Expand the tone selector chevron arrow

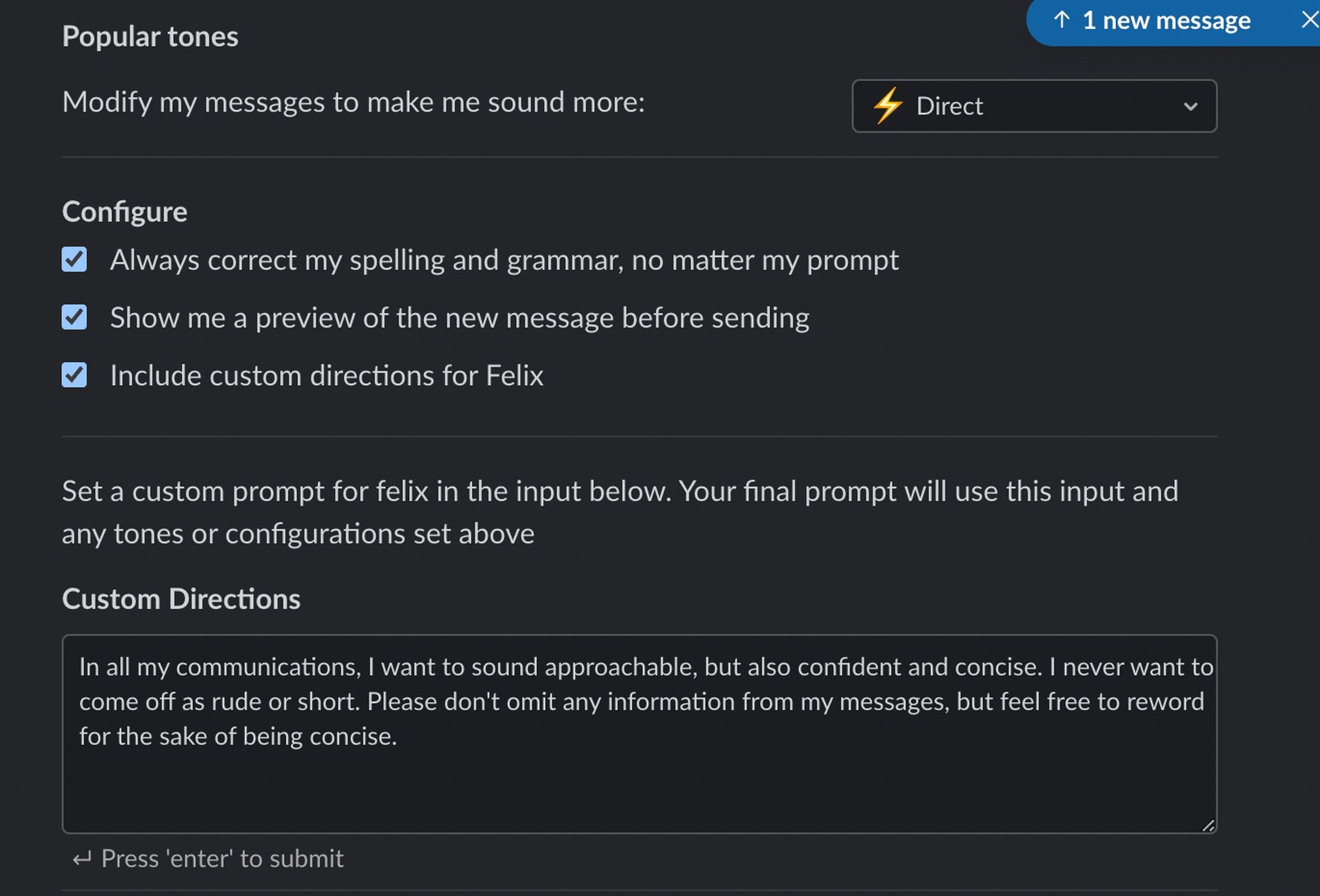pyautogui.click(x=1190, y=107)
